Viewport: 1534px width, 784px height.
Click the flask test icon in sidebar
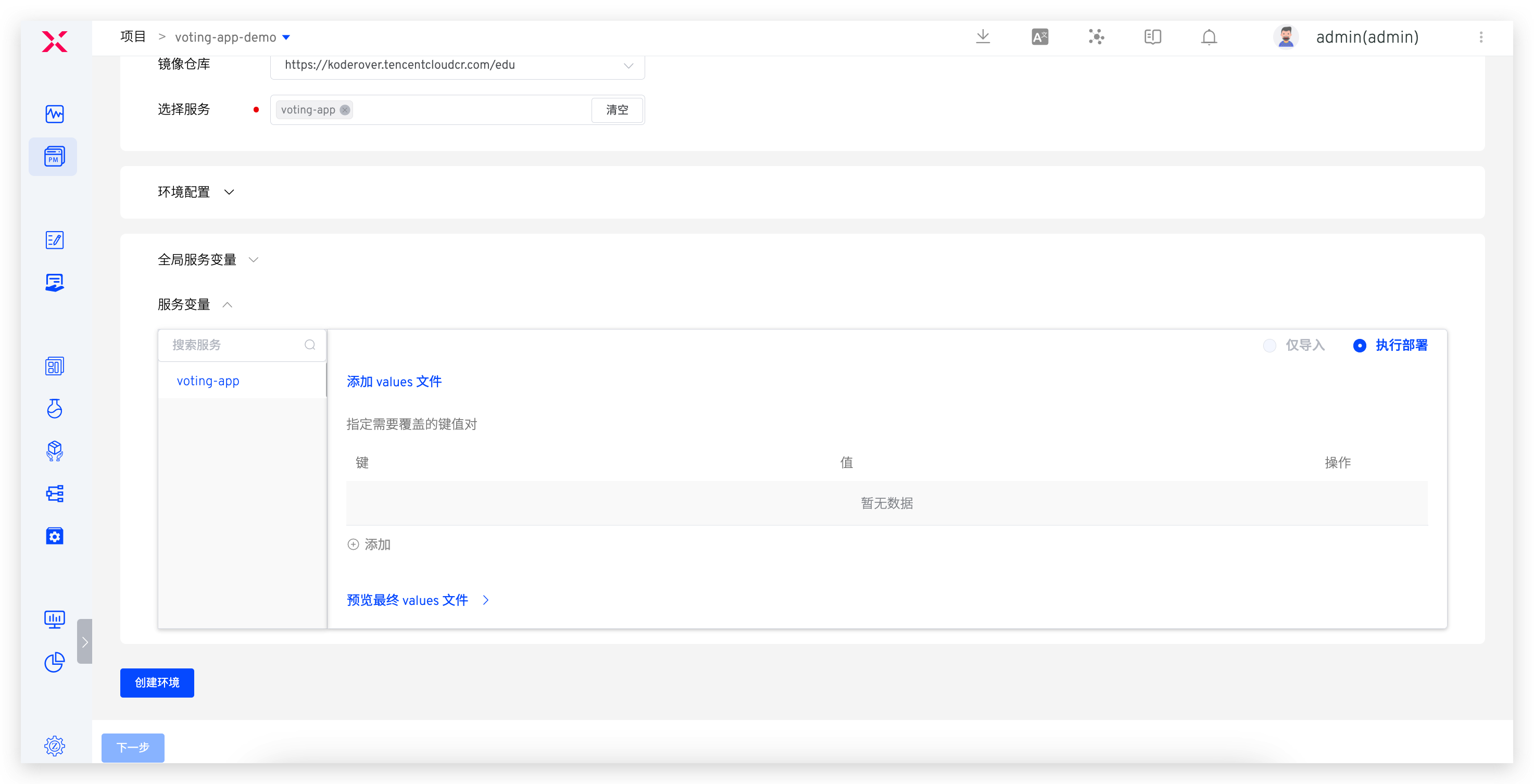[x=54, y=408]
